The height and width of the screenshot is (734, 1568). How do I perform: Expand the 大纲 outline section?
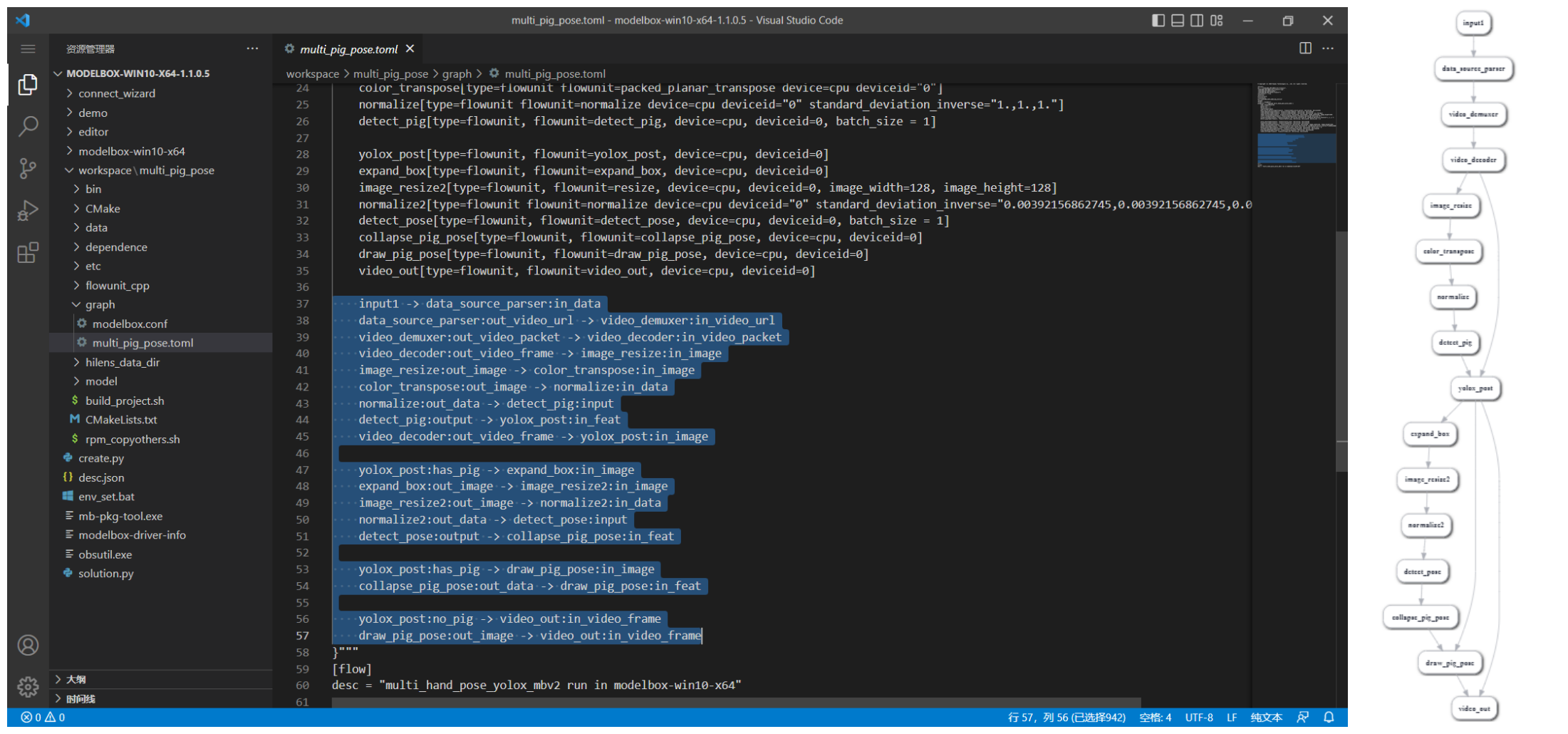click(161, 679)
